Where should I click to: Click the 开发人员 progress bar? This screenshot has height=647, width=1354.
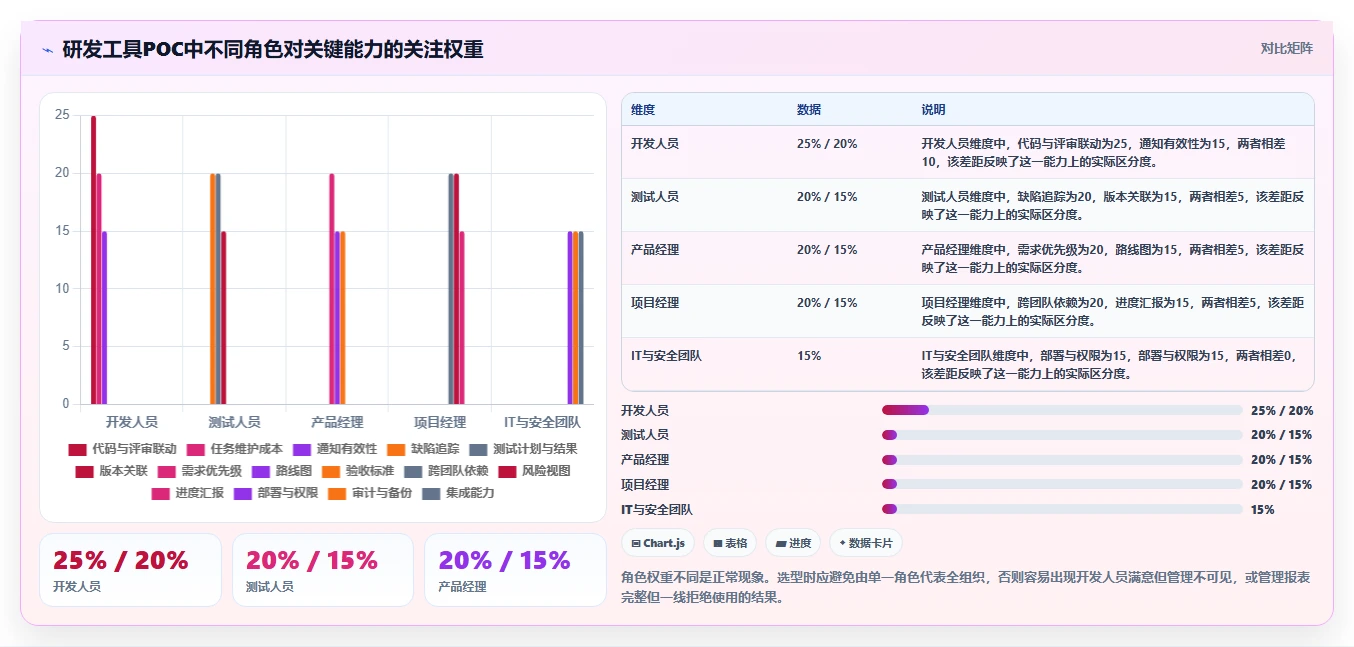[1062, 410]
